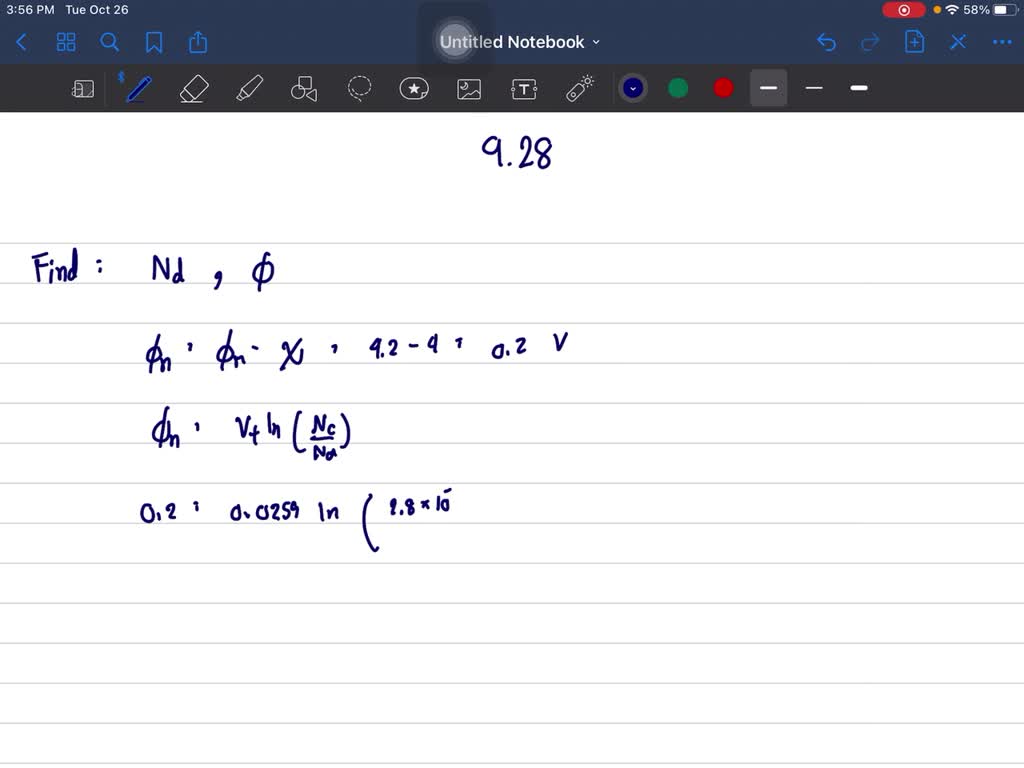Pick the Highlighter tool

pos(250,88)
